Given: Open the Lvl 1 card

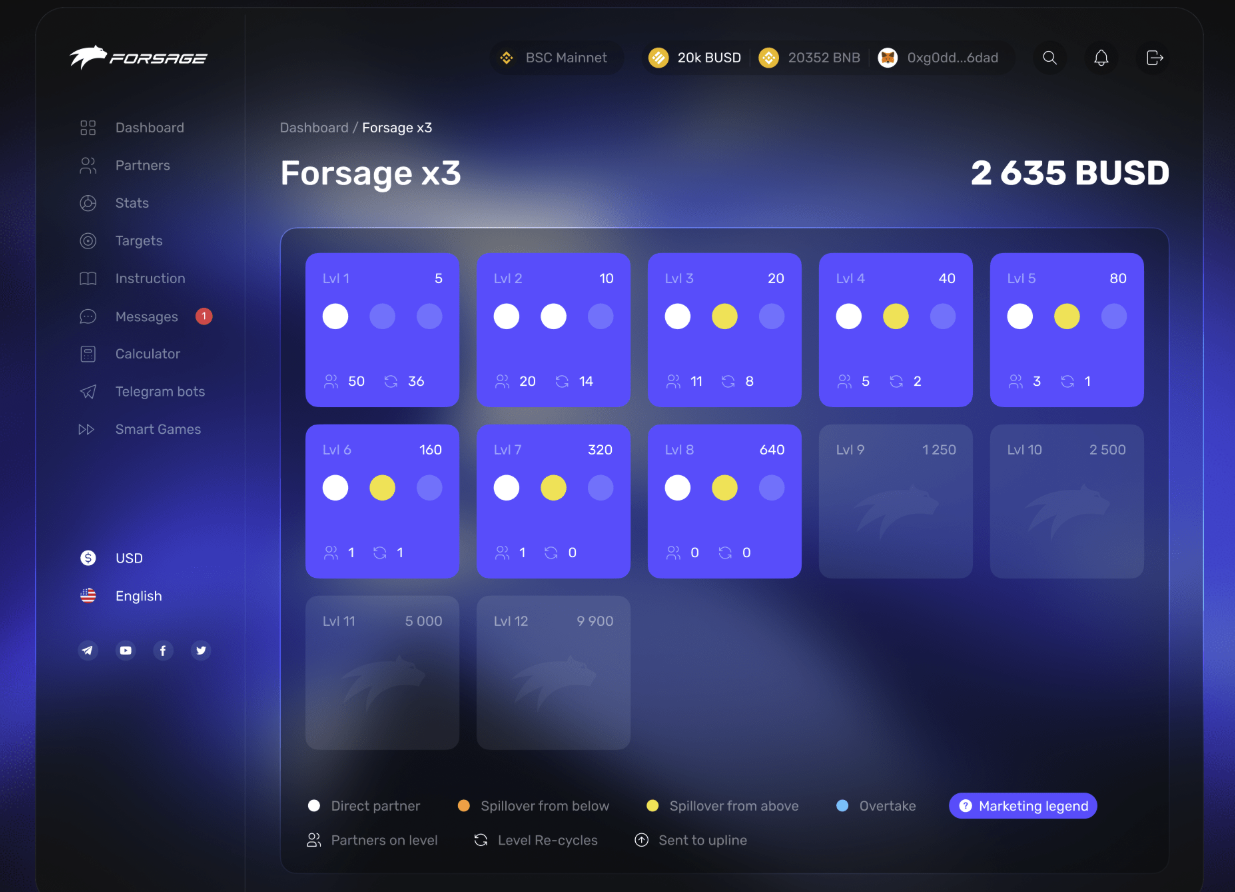Looking at the screenshot, I should click(382, 330).
